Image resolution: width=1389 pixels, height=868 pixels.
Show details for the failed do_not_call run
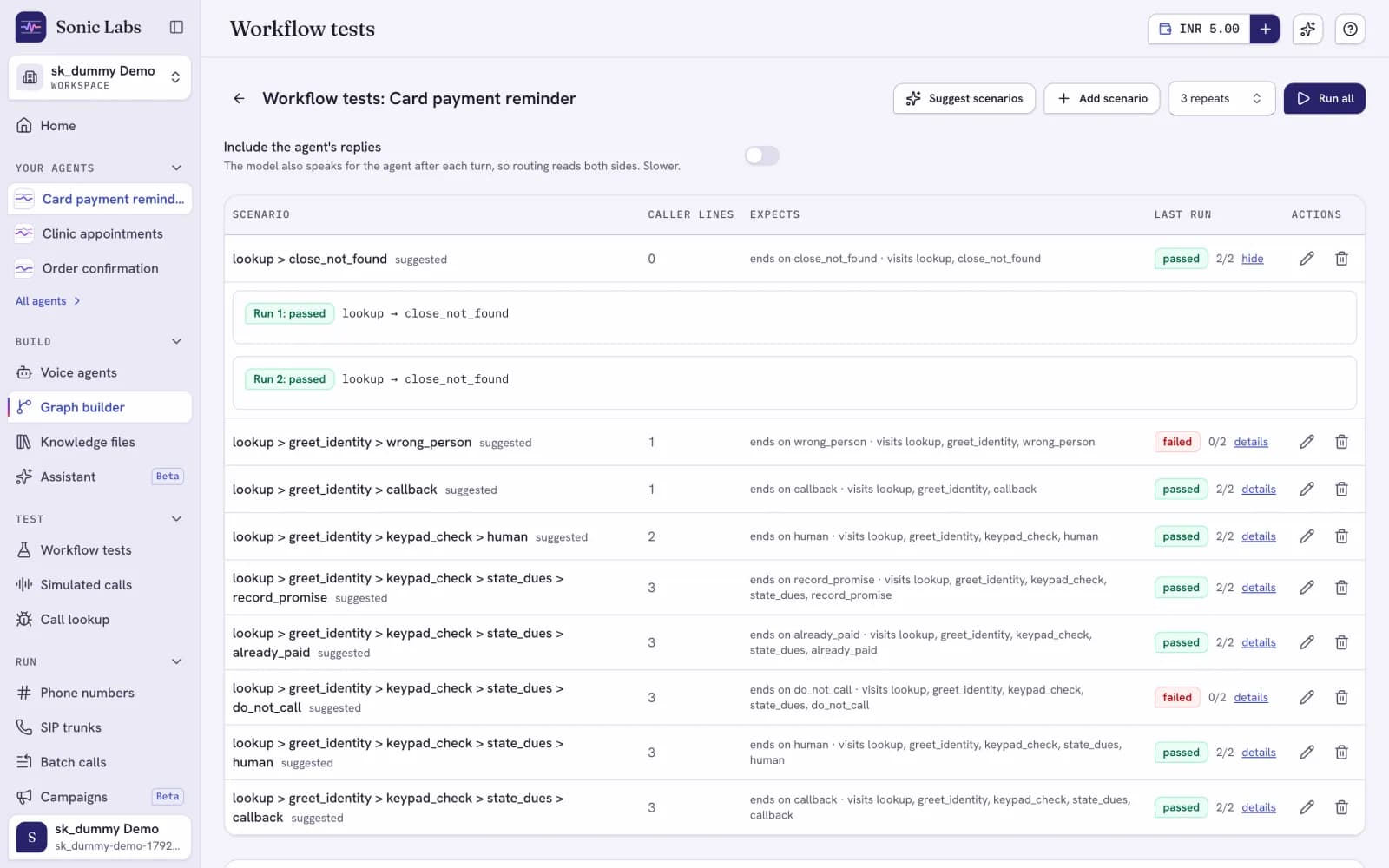[x=1250, y=698]
